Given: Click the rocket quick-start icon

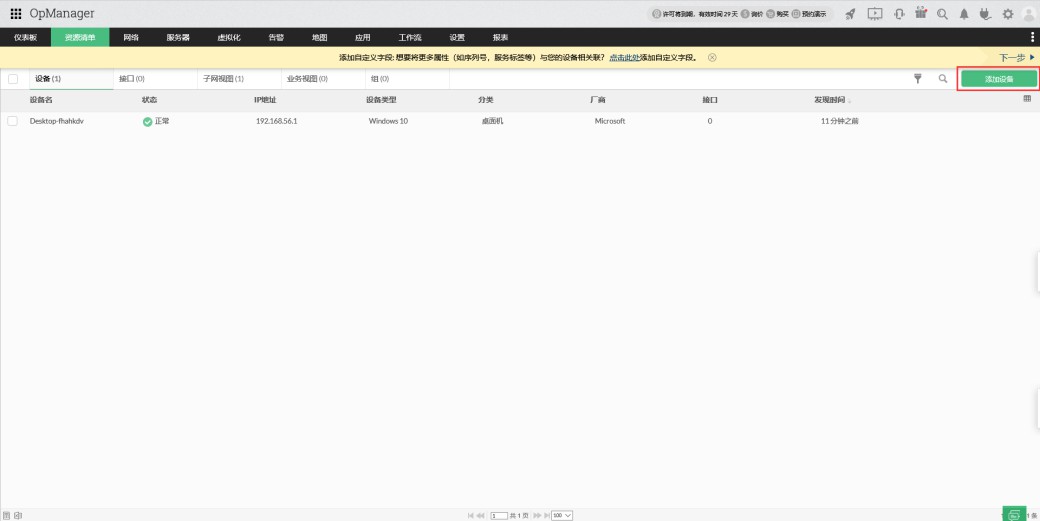Looking at the screenshot, I should coord(850,13).
